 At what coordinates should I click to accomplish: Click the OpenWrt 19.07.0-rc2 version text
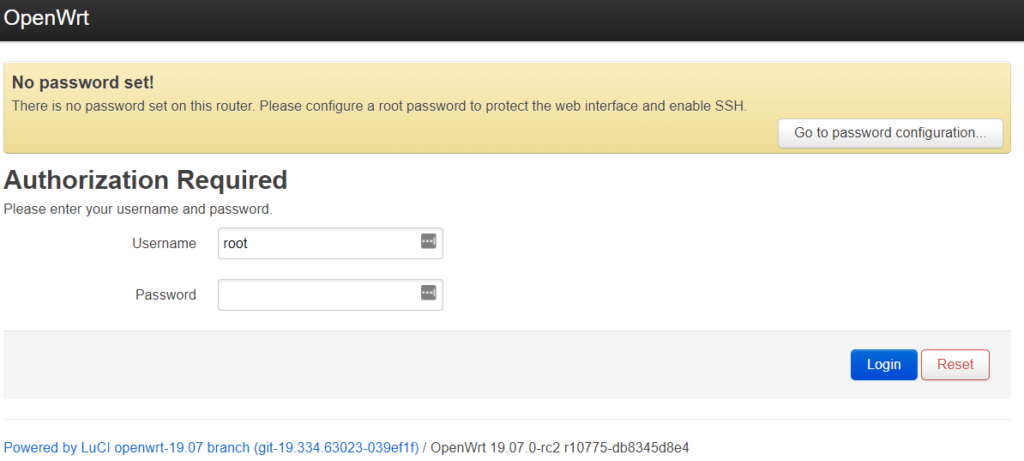(560, 448)
